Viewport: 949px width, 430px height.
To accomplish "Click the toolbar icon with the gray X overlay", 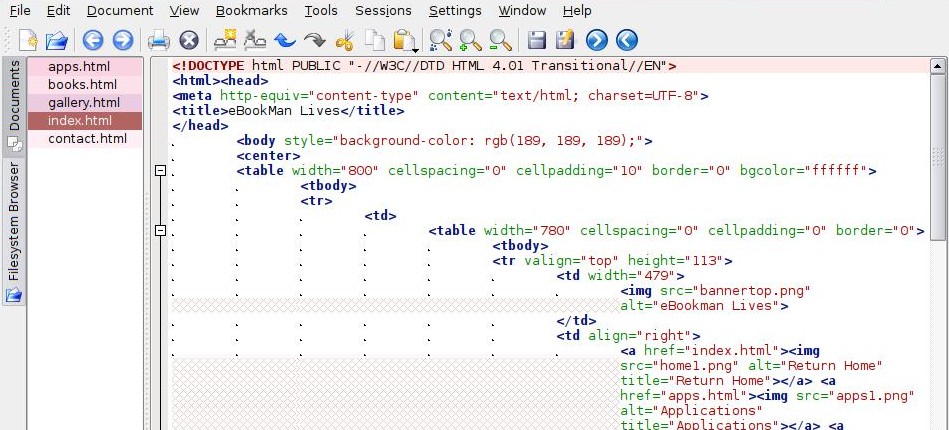I will pyautogui.click(x=255, y=41).
